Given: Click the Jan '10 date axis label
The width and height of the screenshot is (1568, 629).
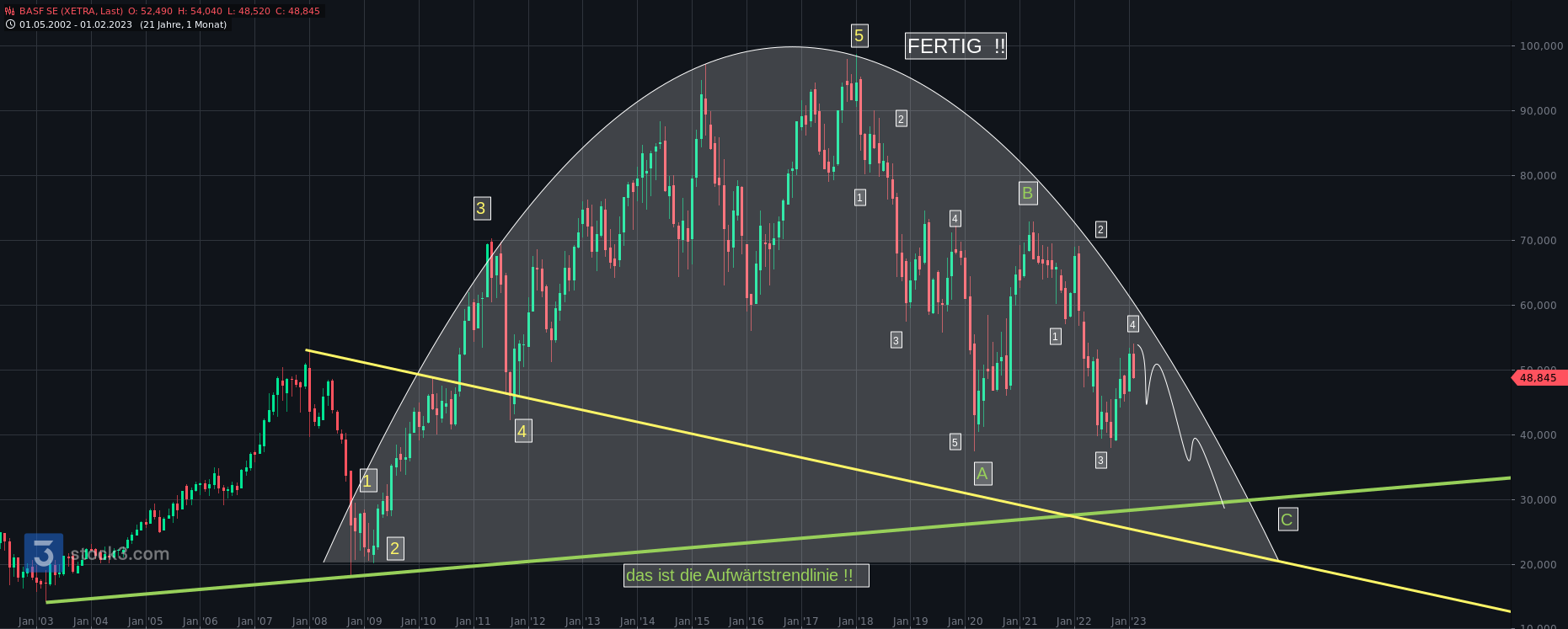Looking at the screenshot, I should pyautogui.click(x=419, y=621).
